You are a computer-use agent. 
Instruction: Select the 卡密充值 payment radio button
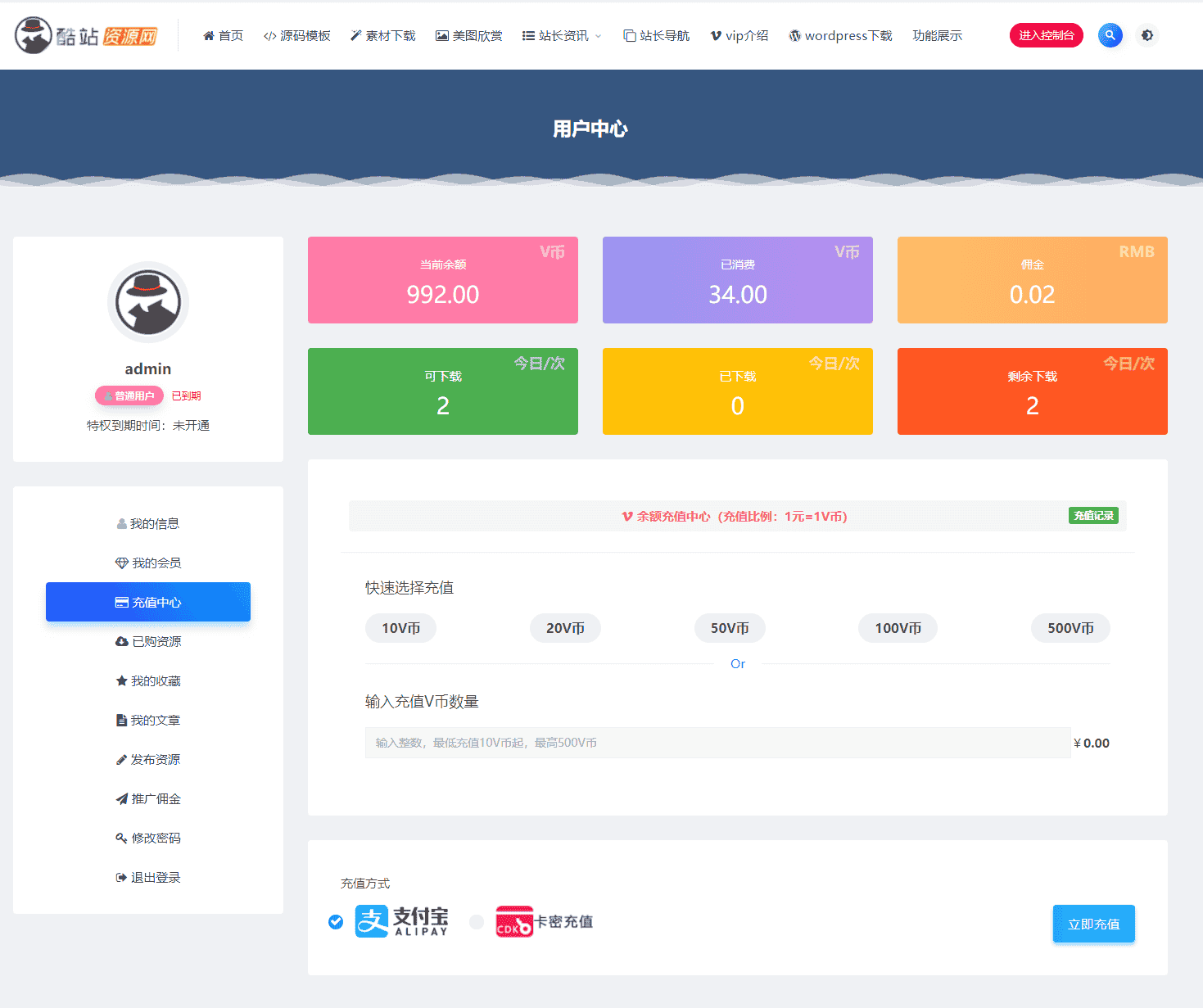click(477, 922)
